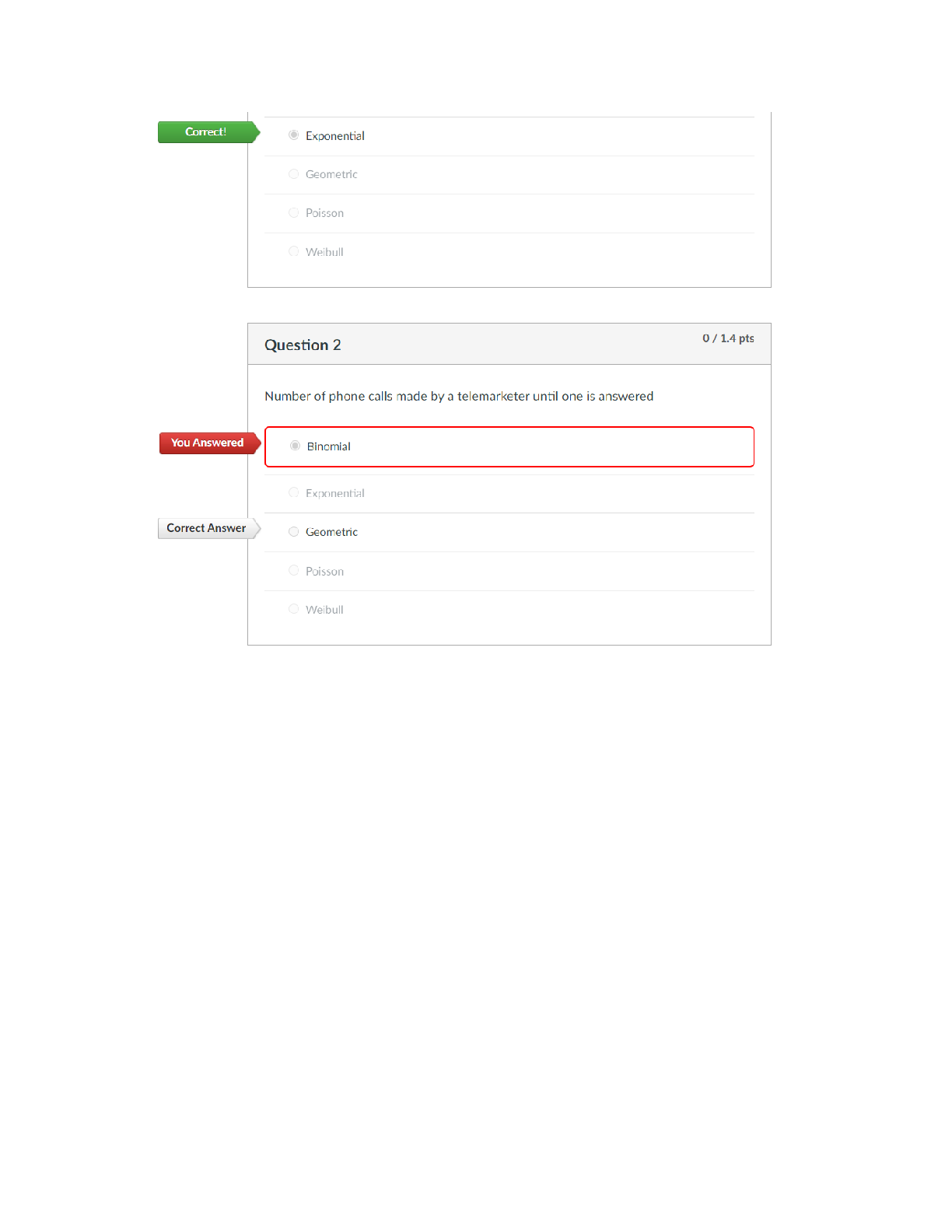Select Exponential radio button in first question
This screenshot has width=952, height=1232.
click(293, 135)
